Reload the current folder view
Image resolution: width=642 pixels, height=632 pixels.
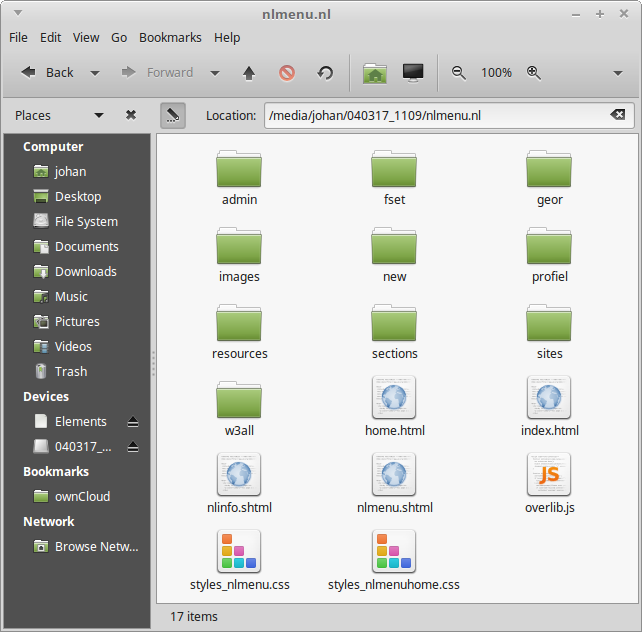[325, 73]
